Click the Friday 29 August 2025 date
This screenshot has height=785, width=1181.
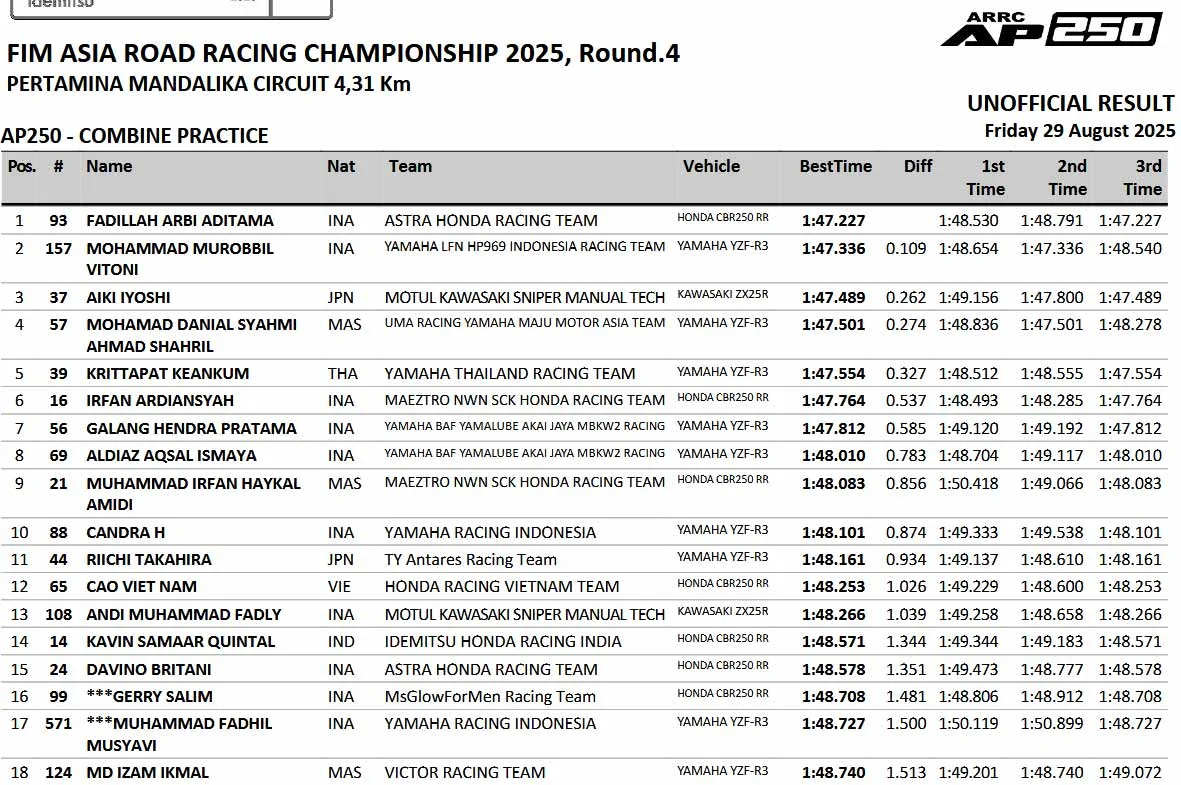point(1079,131)
